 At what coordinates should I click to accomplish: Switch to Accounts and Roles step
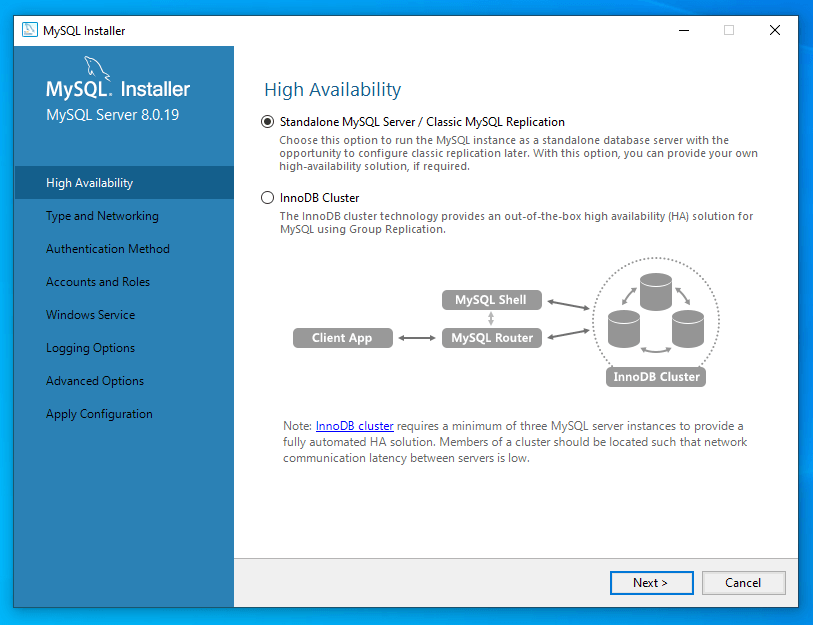pos(98,282)
